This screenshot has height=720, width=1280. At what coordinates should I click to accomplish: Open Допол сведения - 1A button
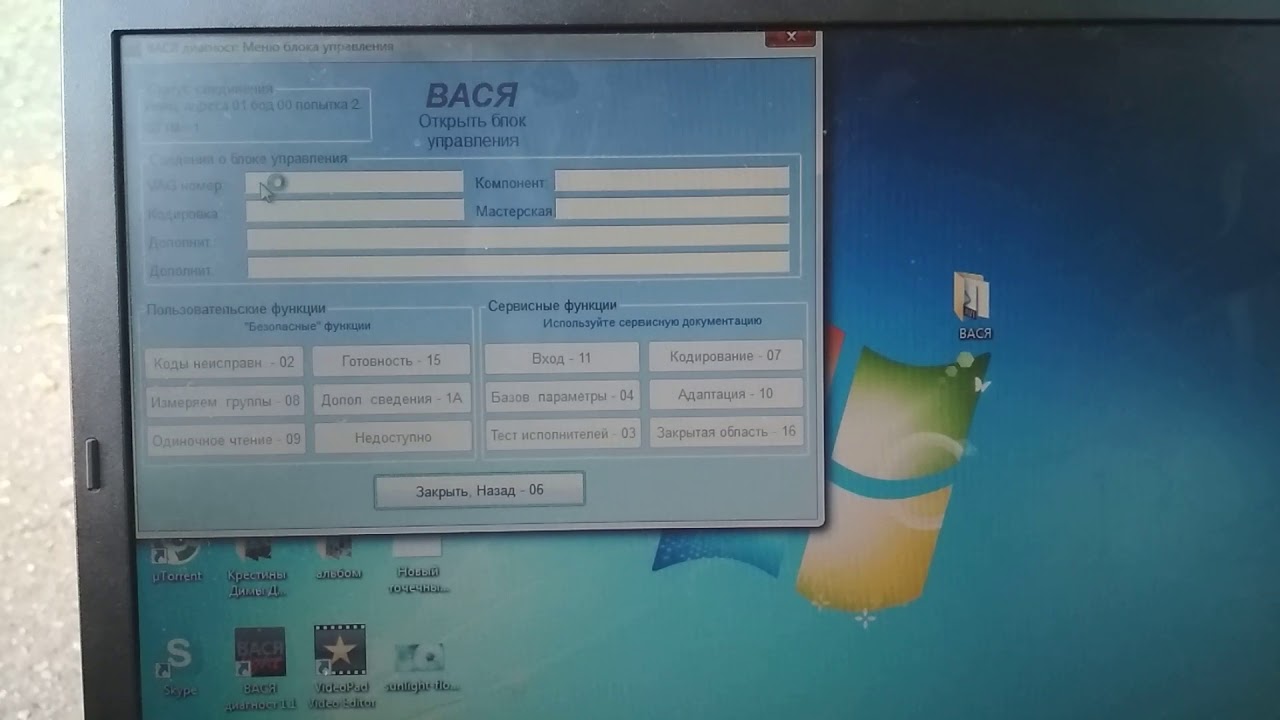(x=392, y=399)
